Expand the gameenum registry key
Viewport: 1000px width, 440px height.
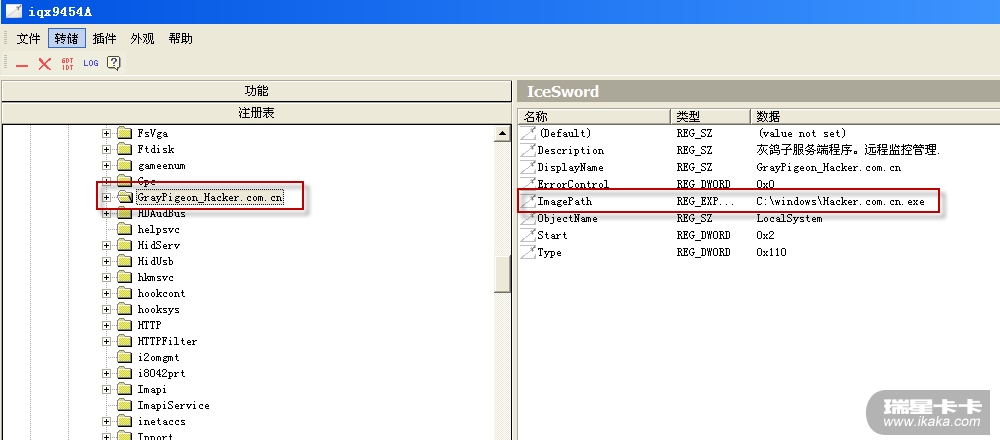[107, 165]
